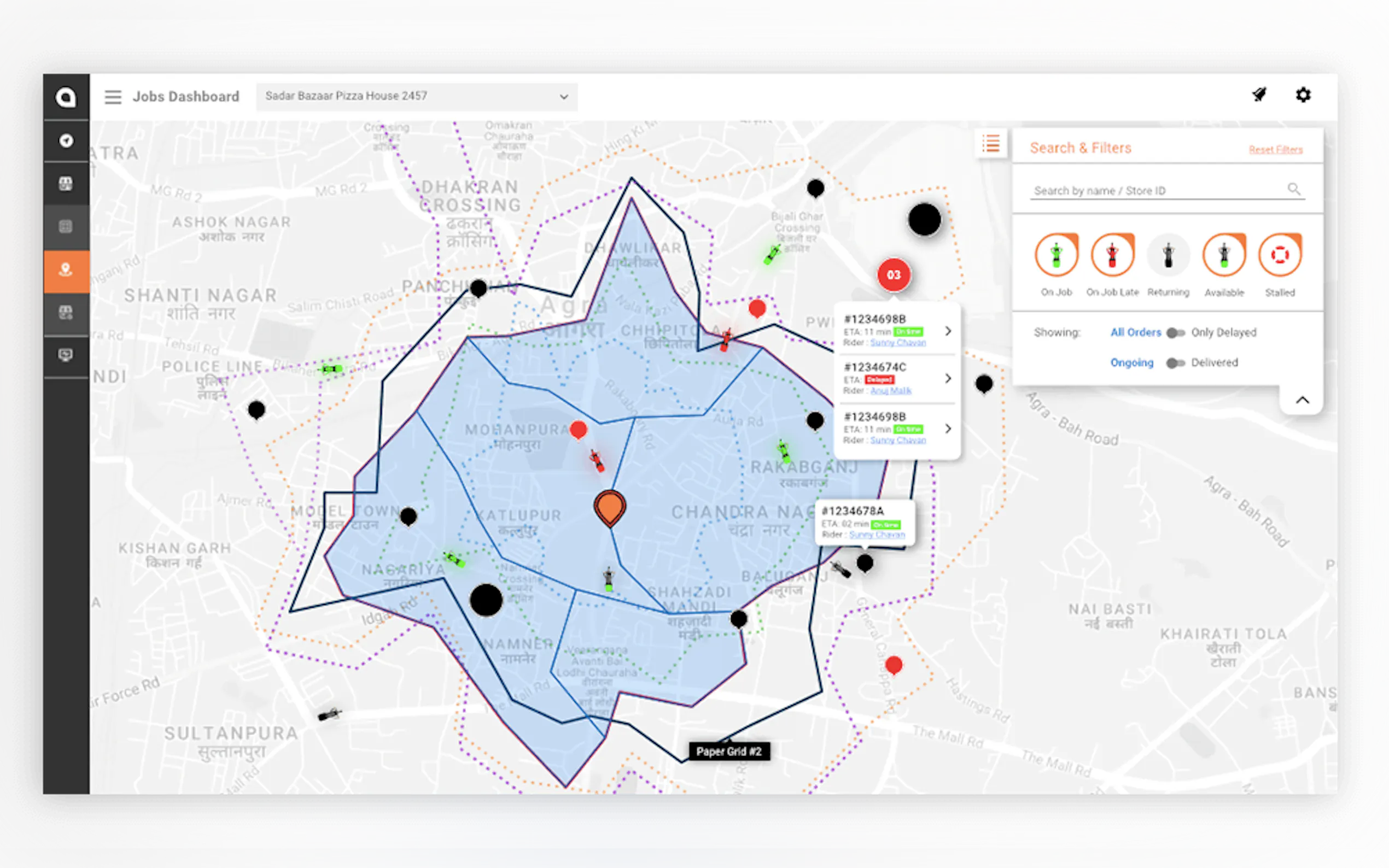Open rider Anuj Malik link
This screenshot has height=868, width=1389.
[x=891, y=391]
